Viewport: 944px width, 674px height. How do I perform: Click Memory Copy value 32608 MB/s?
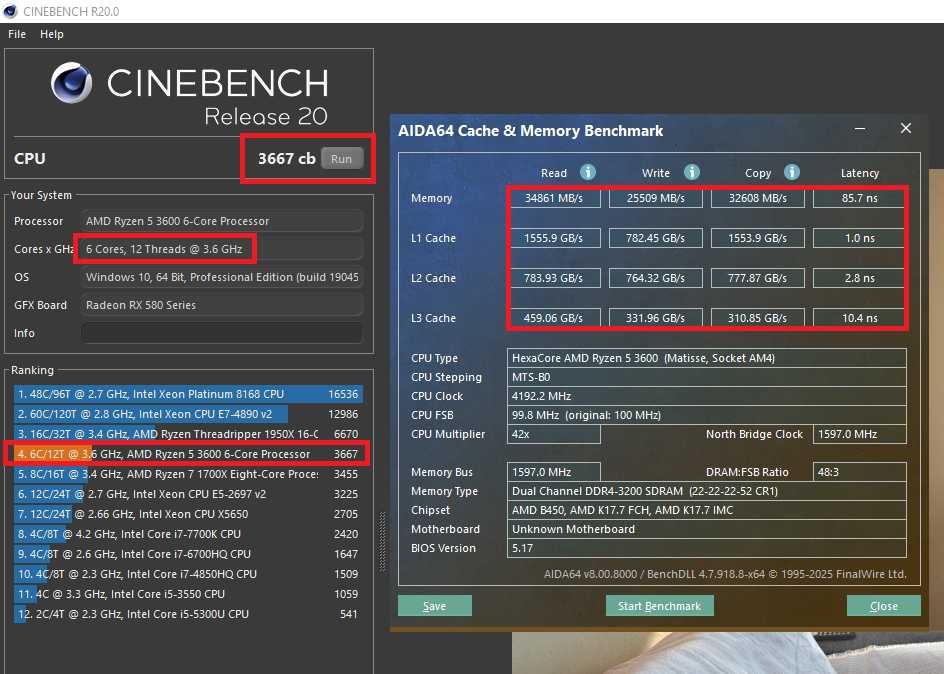pos(757,198)
